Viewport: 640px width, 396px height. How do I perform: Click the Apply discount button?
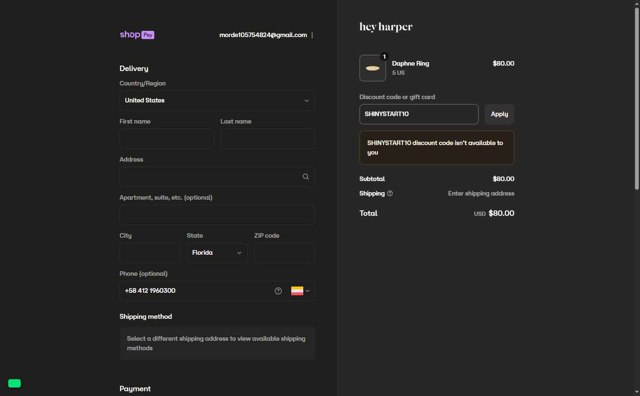tap(499, 114)
